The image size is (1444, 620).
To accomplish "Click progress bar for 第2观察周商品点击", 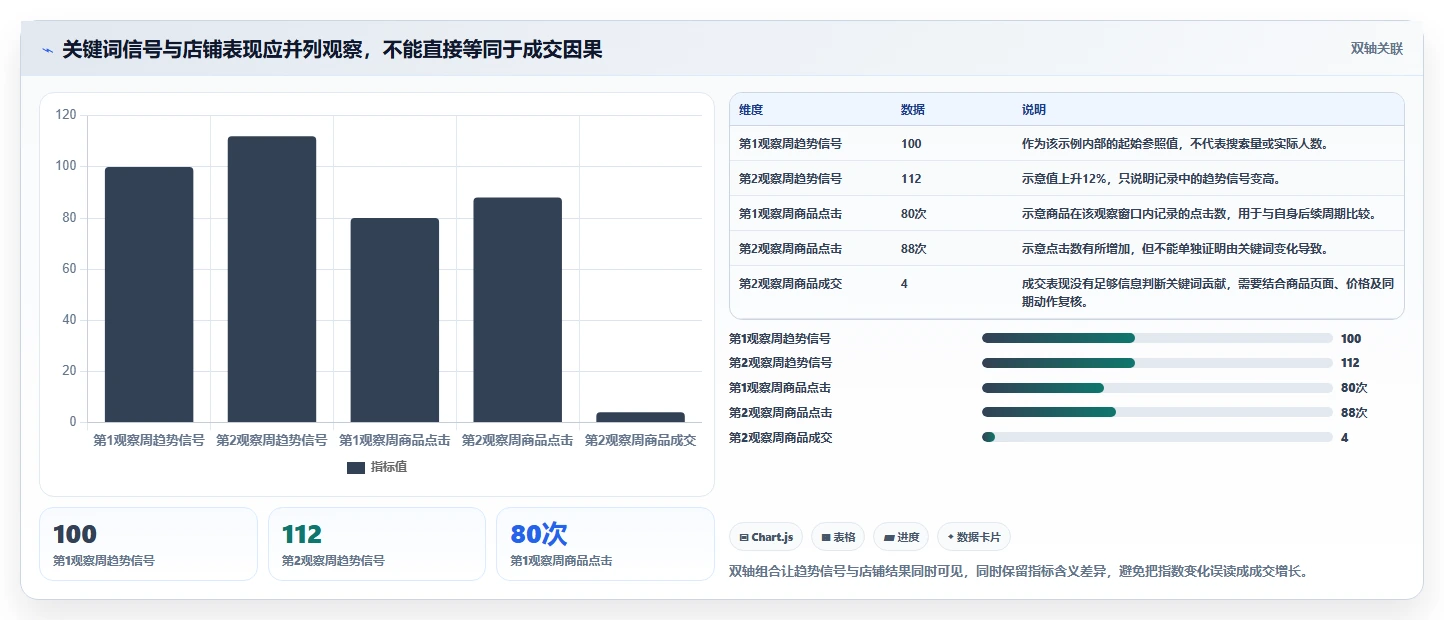I will 1157,412.
